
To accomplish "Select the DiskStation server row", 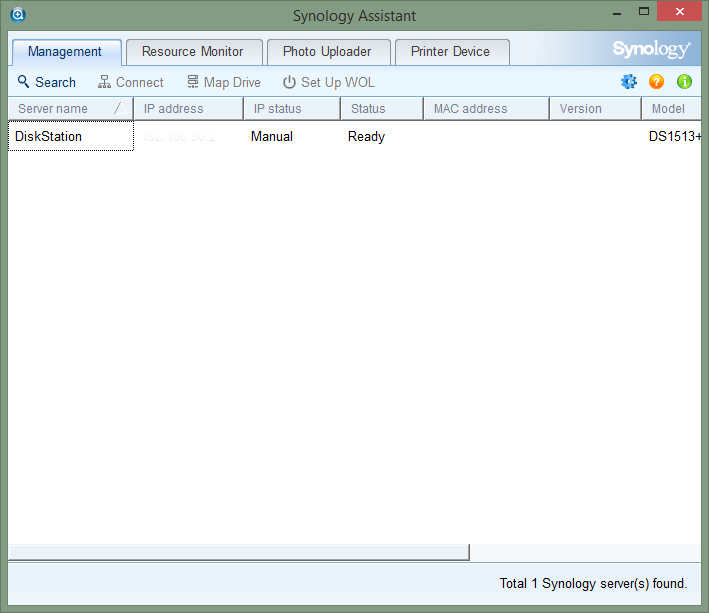I will point(354,136).
